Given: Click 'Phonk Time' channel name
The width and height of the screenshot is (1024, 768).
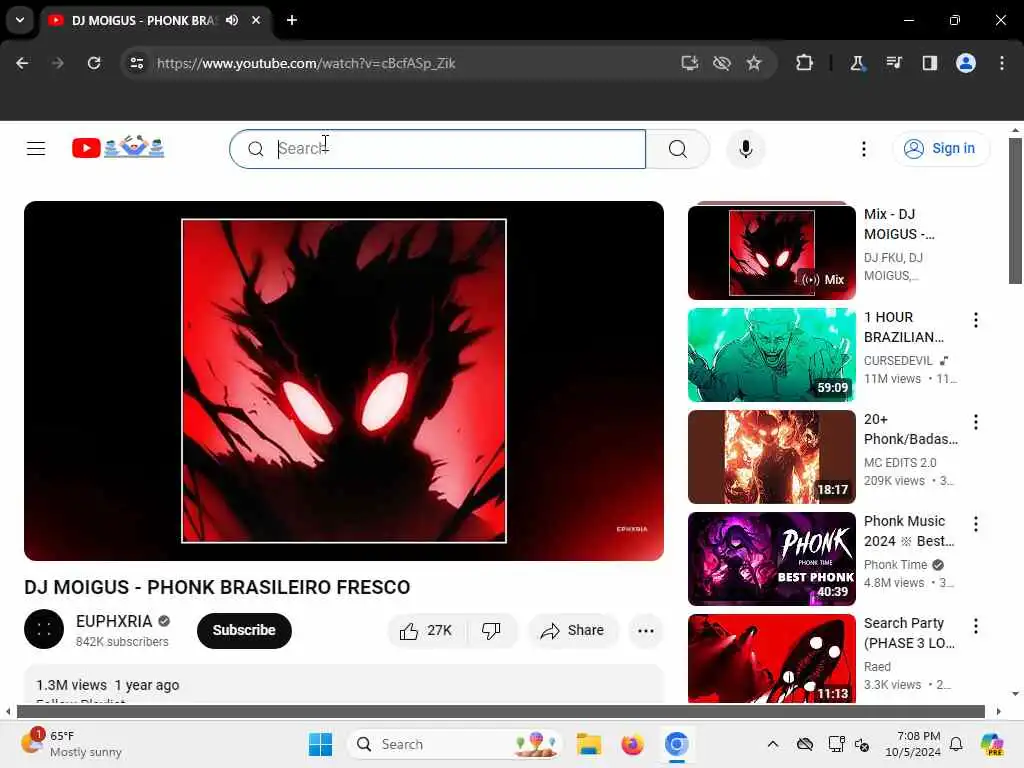Looking at the screenshot, I should coord(895,565).
